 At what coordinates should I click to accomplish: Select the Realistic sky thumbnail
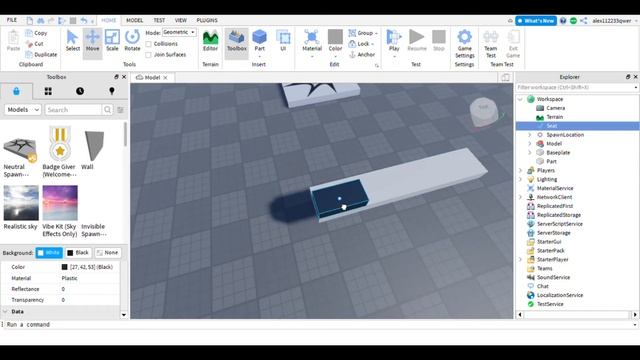[21, 203]
